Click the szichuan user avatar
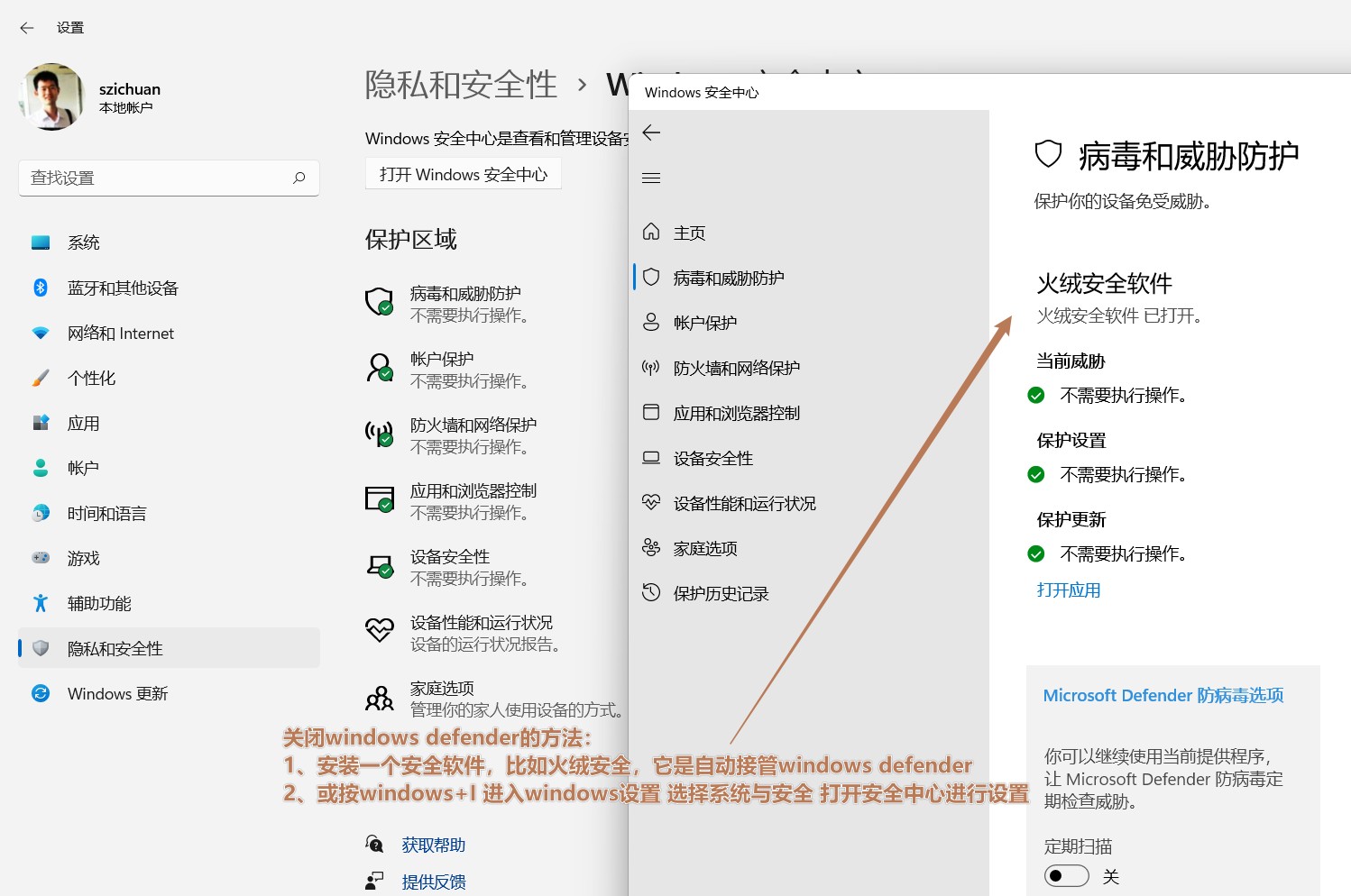 tap(52, 96)
